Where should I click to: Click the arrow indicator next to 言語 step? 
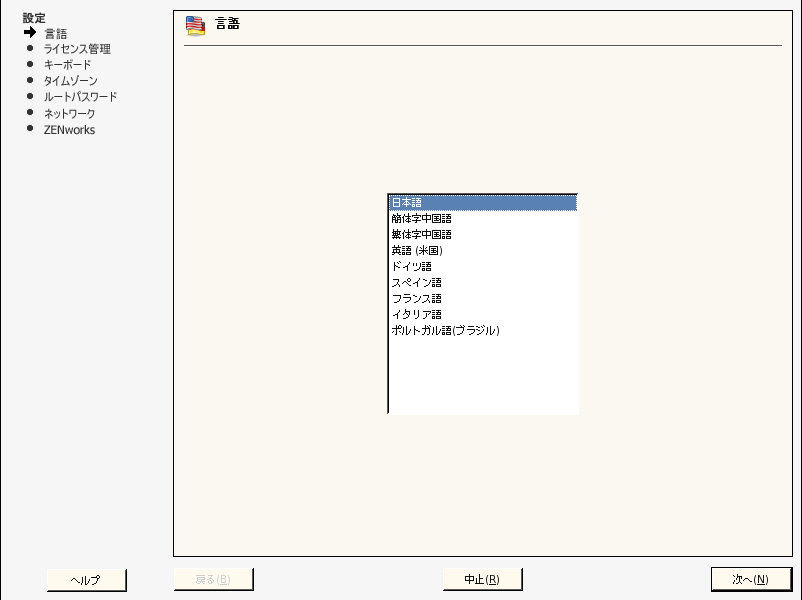[x=27, y=33]
